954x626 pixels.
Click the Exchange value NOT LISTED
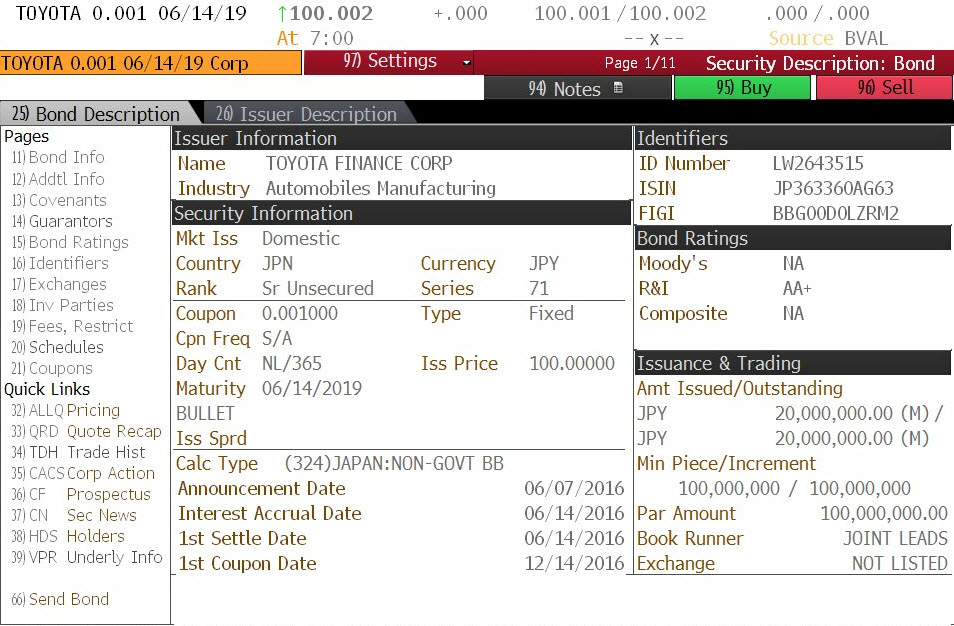point(900,563)
